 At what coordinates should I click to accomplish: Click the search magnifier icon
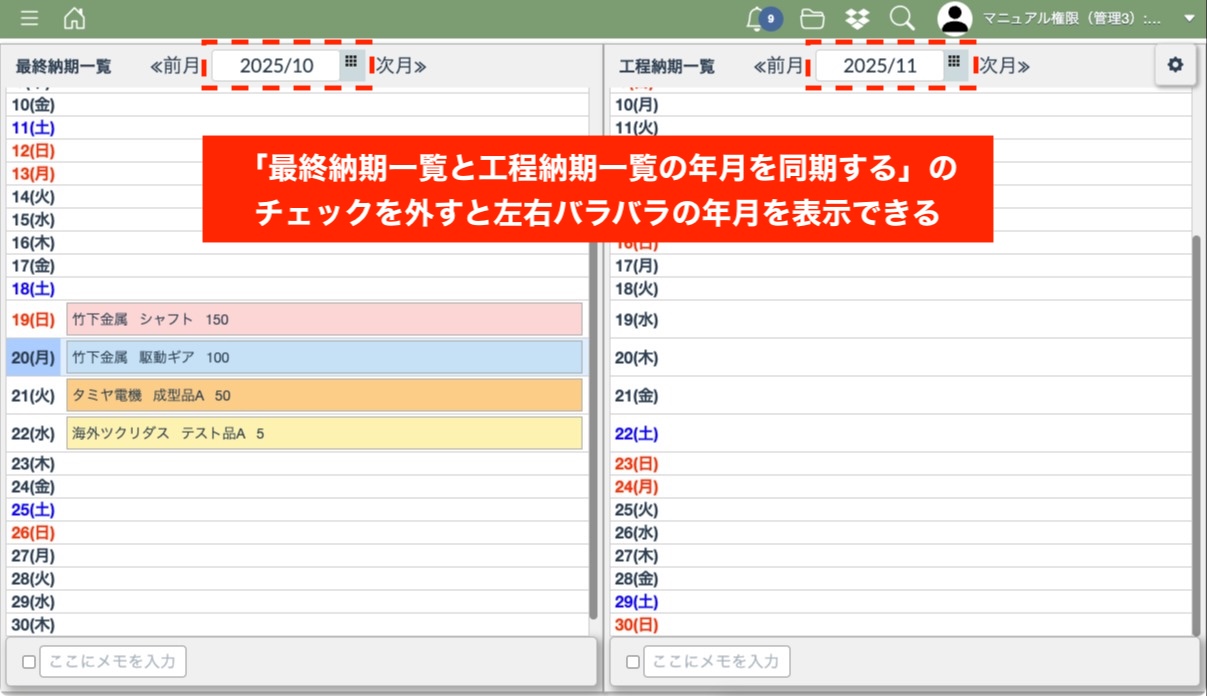click(x=902, y=18)
